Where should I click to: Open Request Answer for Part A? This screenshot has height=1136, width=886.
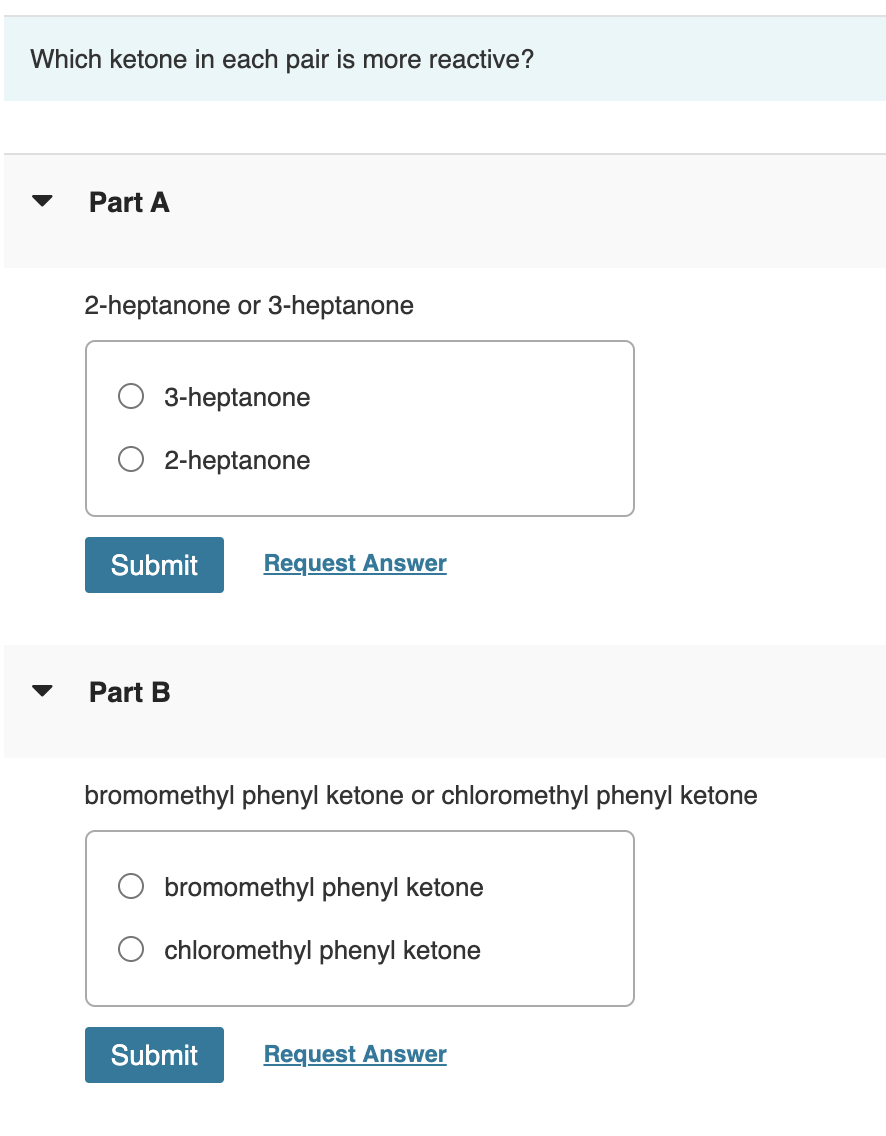[x=354, y=562]
